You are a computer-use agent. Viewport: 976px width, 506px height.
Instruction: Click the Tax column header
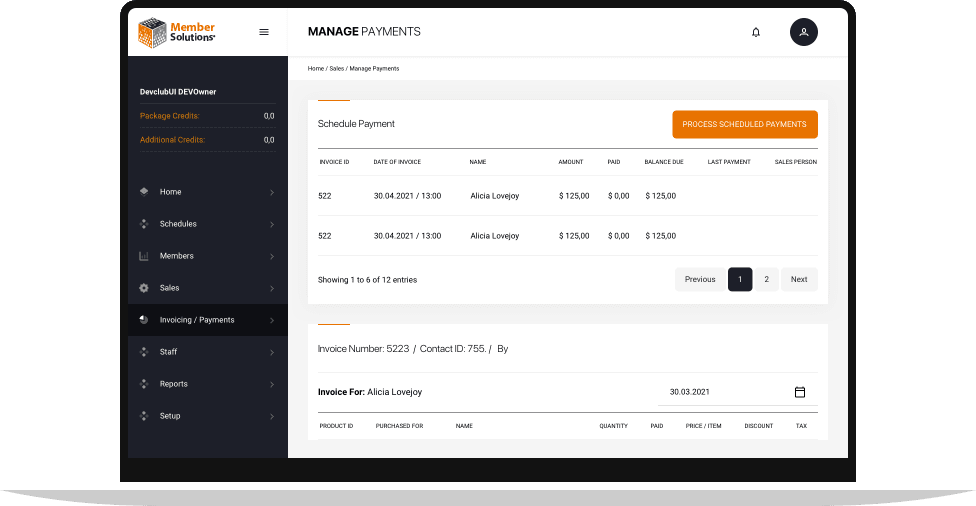tap(801, 426)
